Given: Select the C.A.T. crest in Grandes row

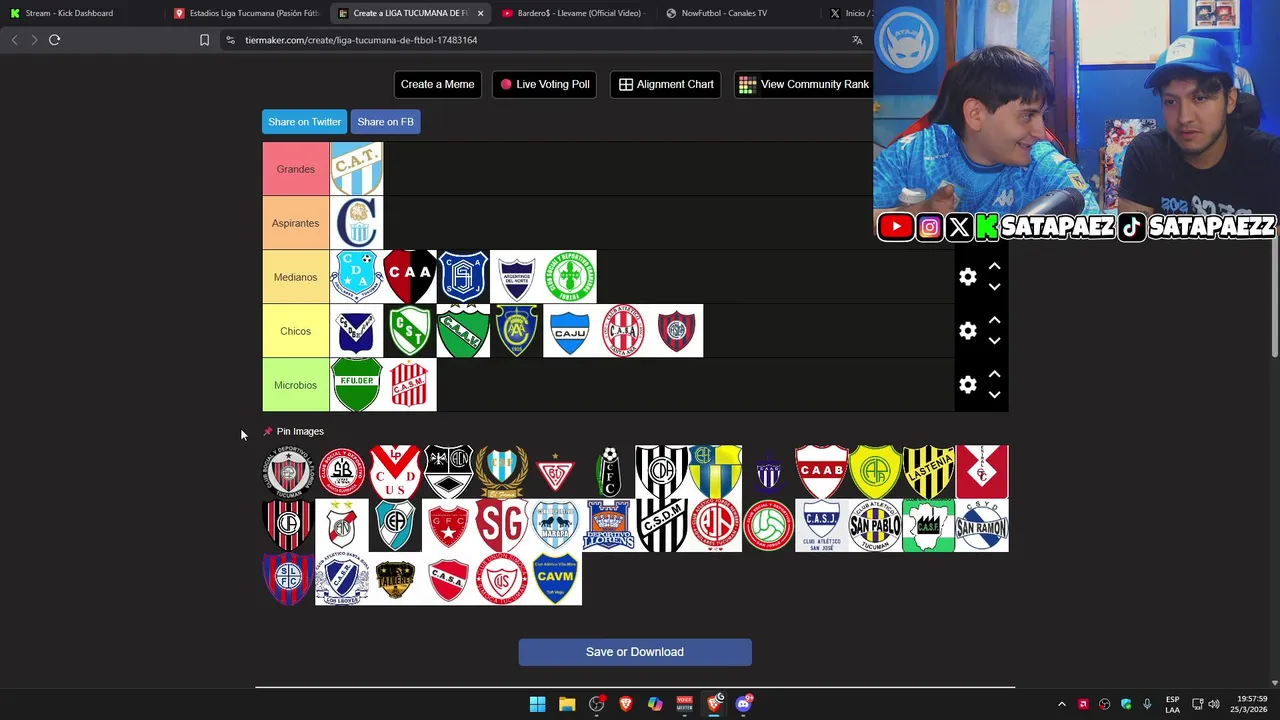Looking at the screenshot, I should pos(356,169).
